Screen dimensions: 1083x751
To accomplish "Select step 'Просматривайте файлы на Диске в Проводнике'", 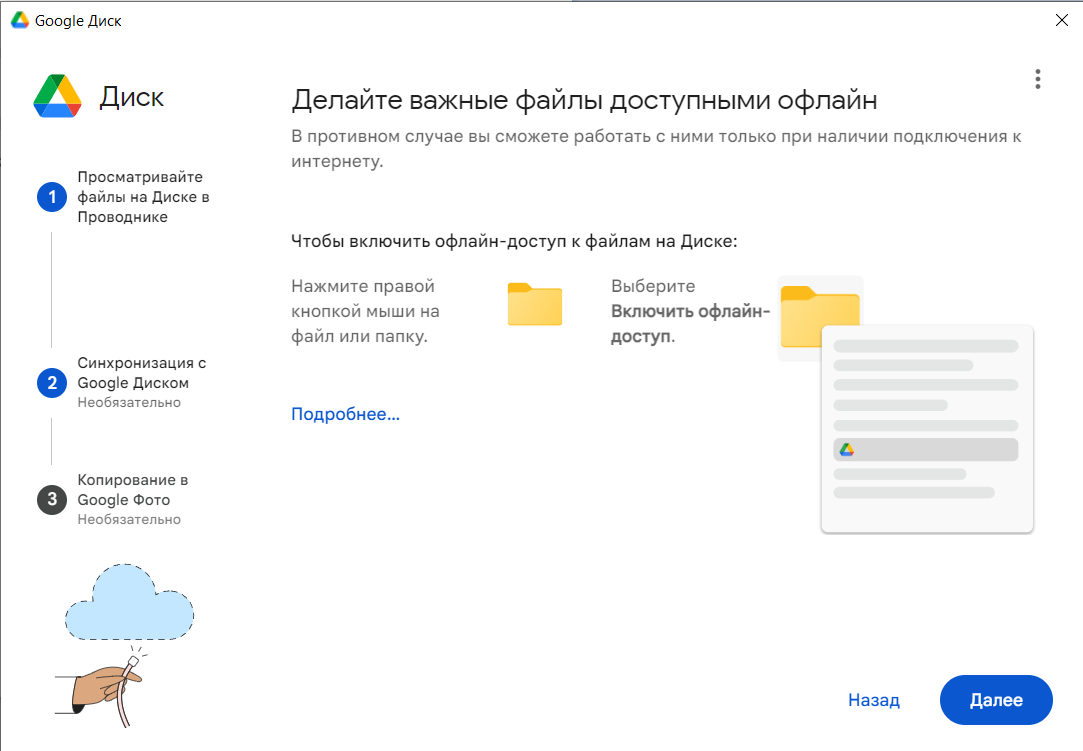I will tap(143, 197).
